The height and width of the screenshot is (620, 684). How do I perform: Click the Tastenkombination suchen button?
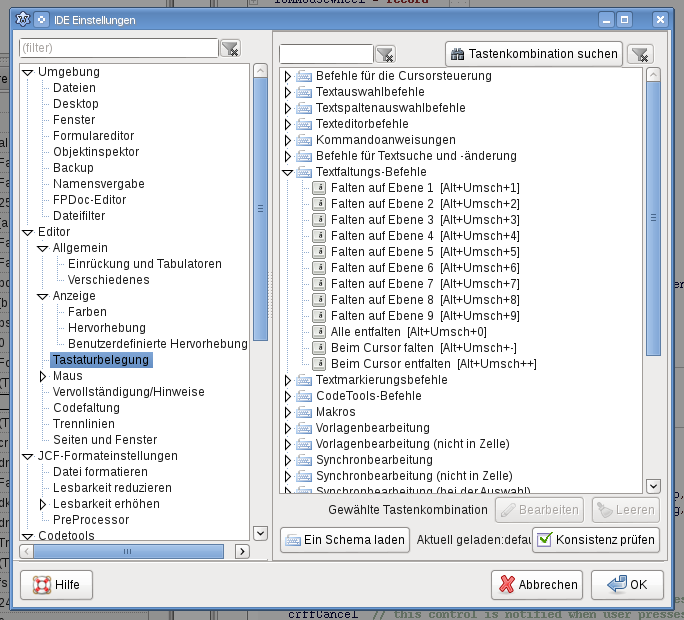click(x=533, y=54)
